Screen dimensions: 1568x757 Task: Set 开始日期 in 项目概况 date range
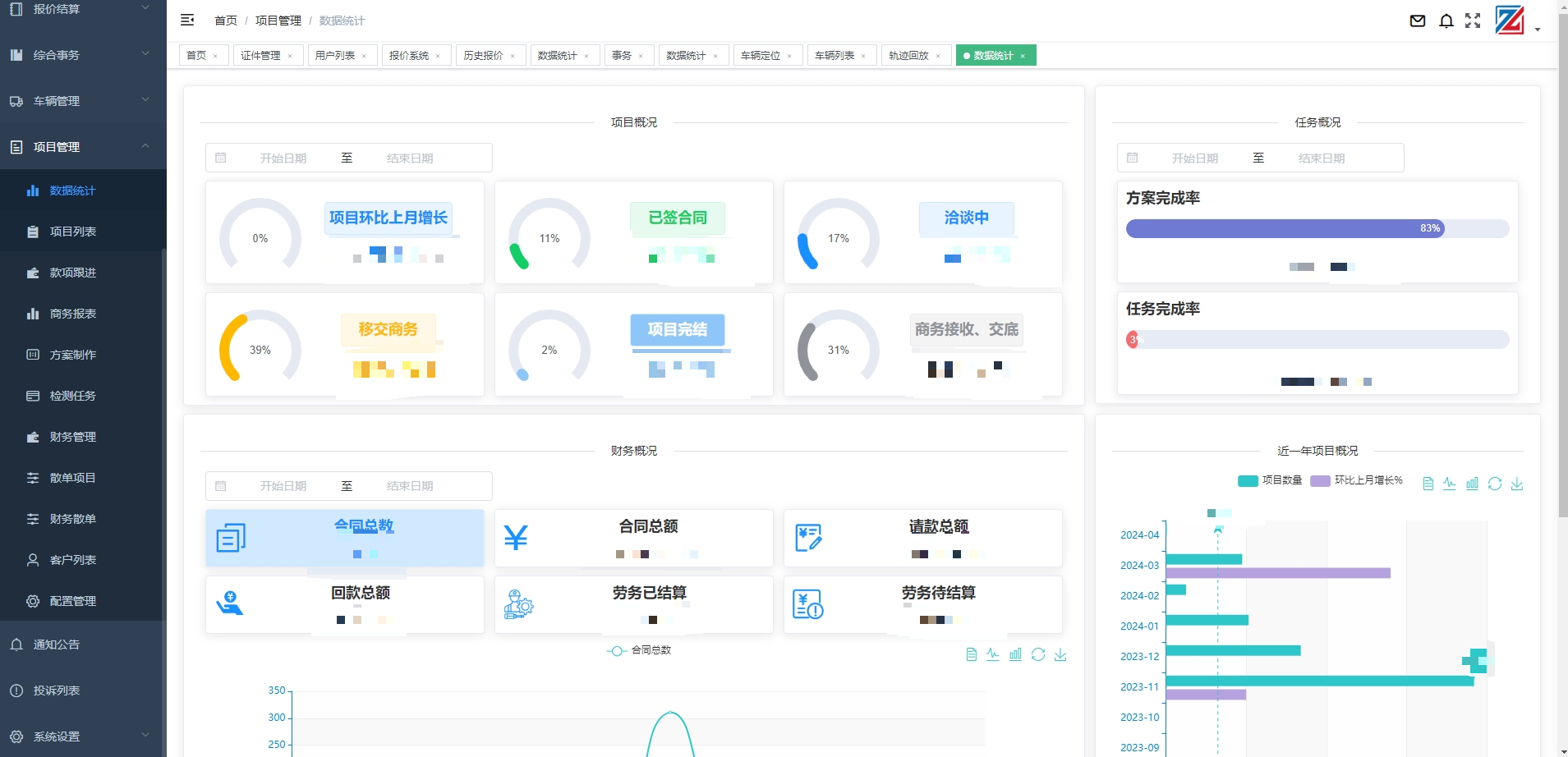point(283,158)
